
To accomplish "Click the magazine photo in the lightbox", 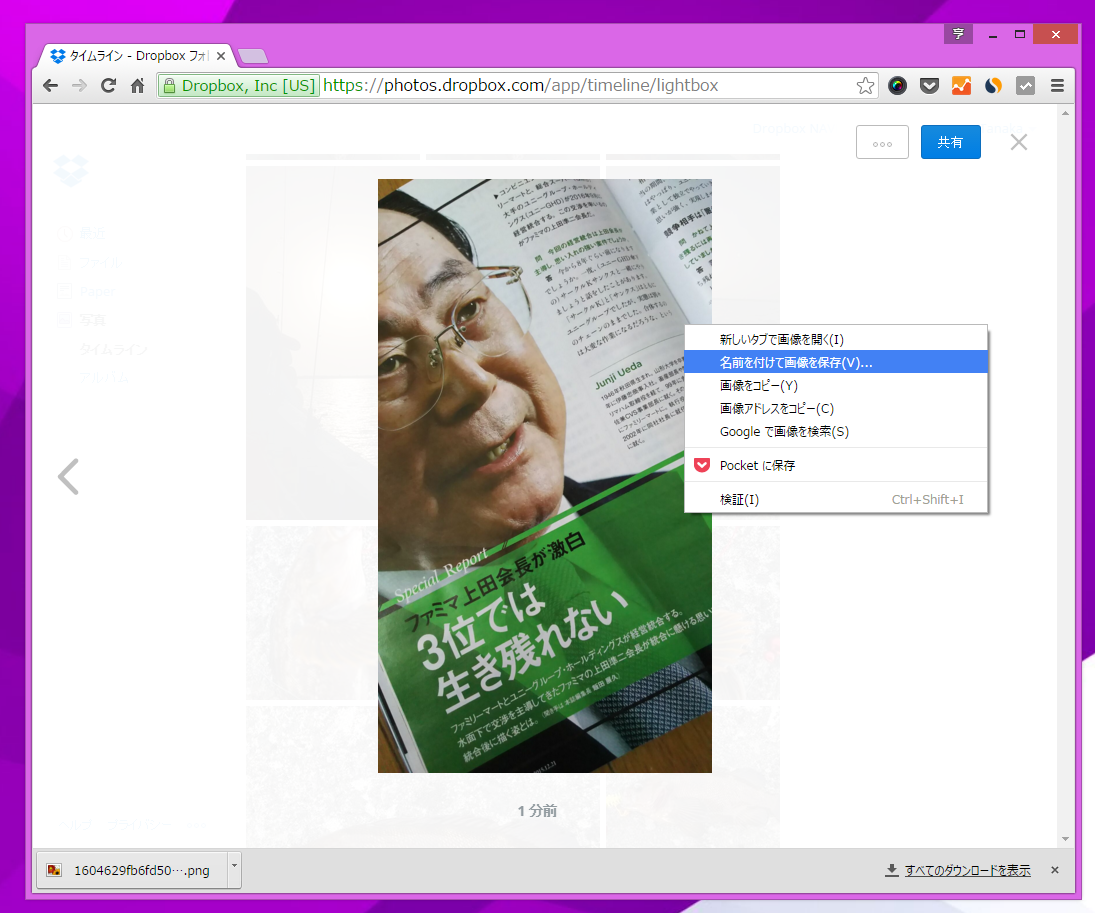I will coord(545,476).
